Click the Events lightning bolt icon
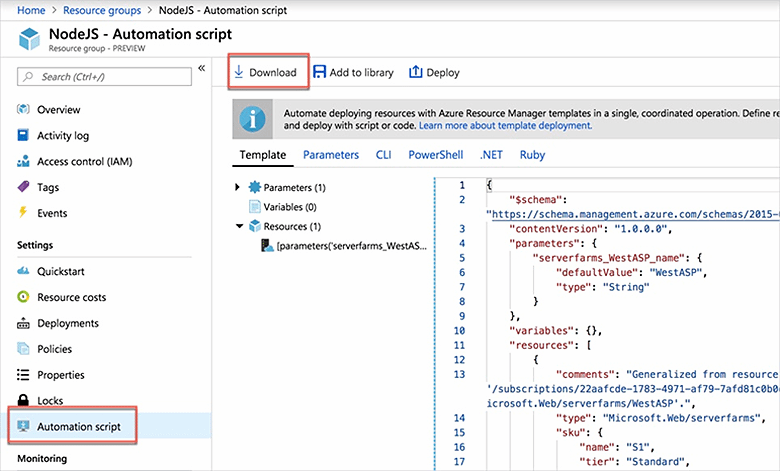 (x=24, y=213)
